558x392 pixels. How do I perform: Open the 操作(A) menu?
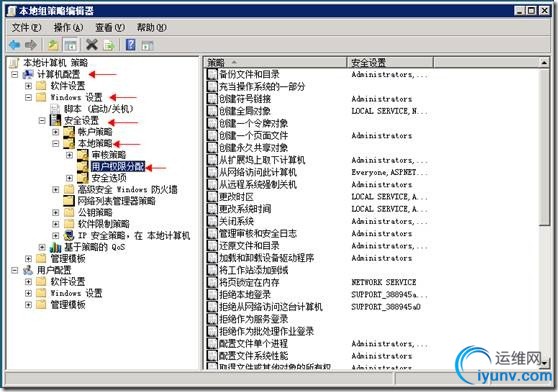point(68,27)
